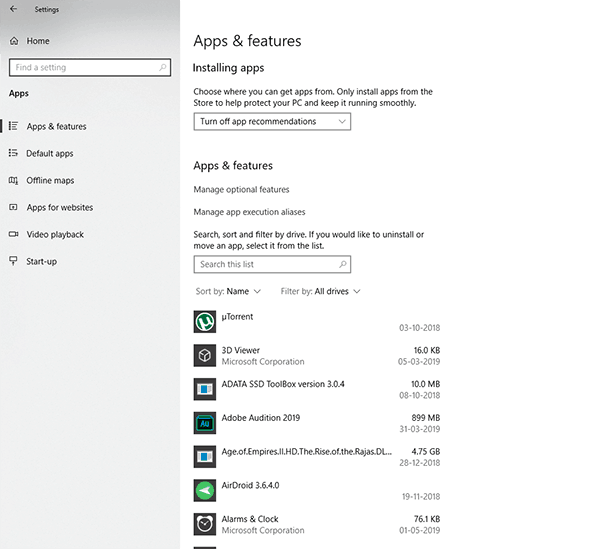Open the Sort by Name dropdown
Image resolution: width=600 pixels, height=549 pixels.
pyautogui.click(x=228, y=291)
